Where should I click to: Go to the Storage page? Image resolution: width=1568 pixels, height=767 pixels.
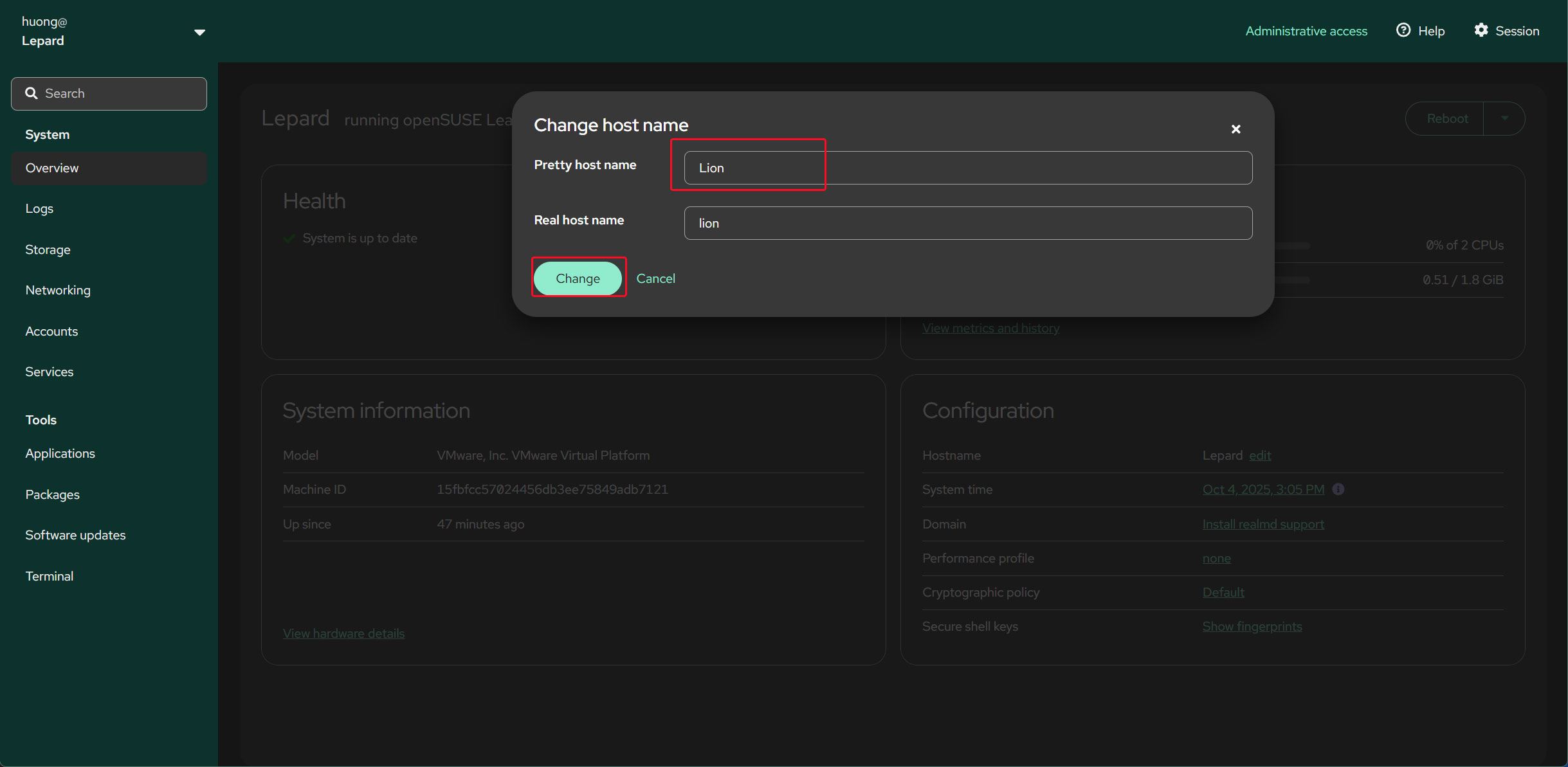pos(48,249)
